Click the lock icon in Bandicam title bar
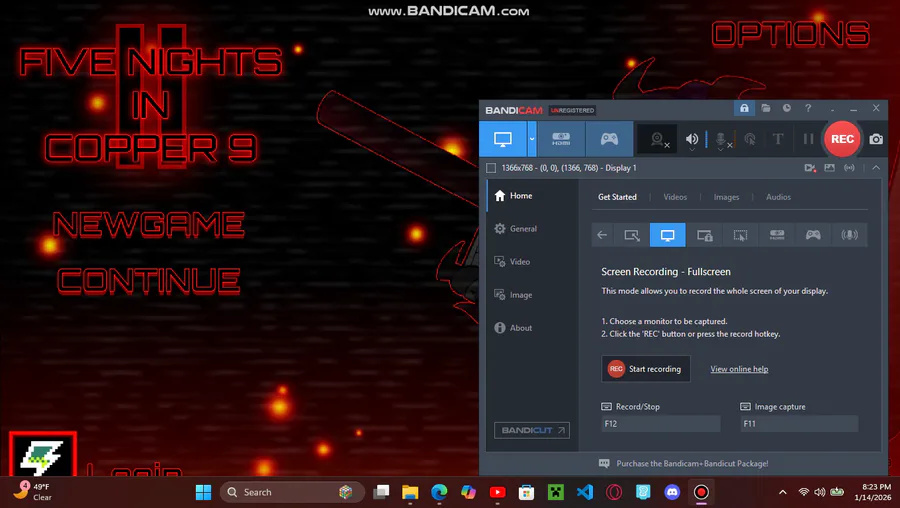 pyautogui.click(x=744, y=108)
